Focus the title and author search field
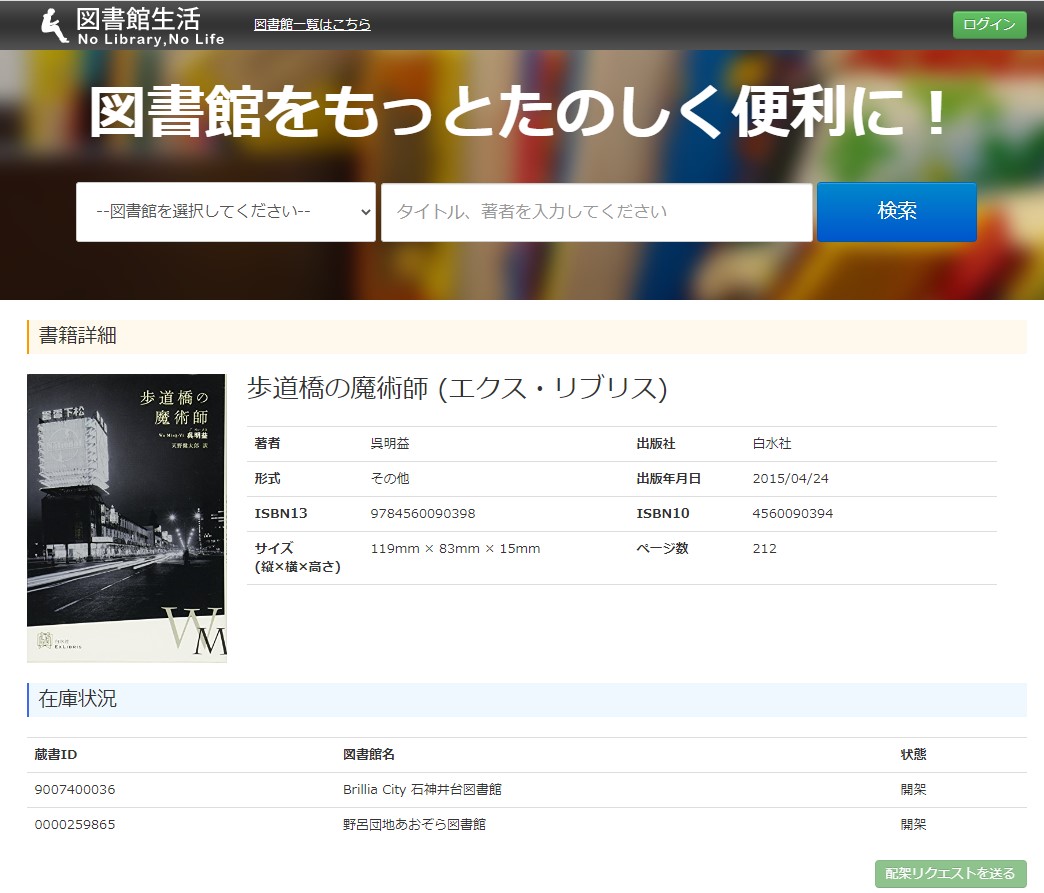The width and height of the screenshot is (1044, 893). [x=597, y=212]
